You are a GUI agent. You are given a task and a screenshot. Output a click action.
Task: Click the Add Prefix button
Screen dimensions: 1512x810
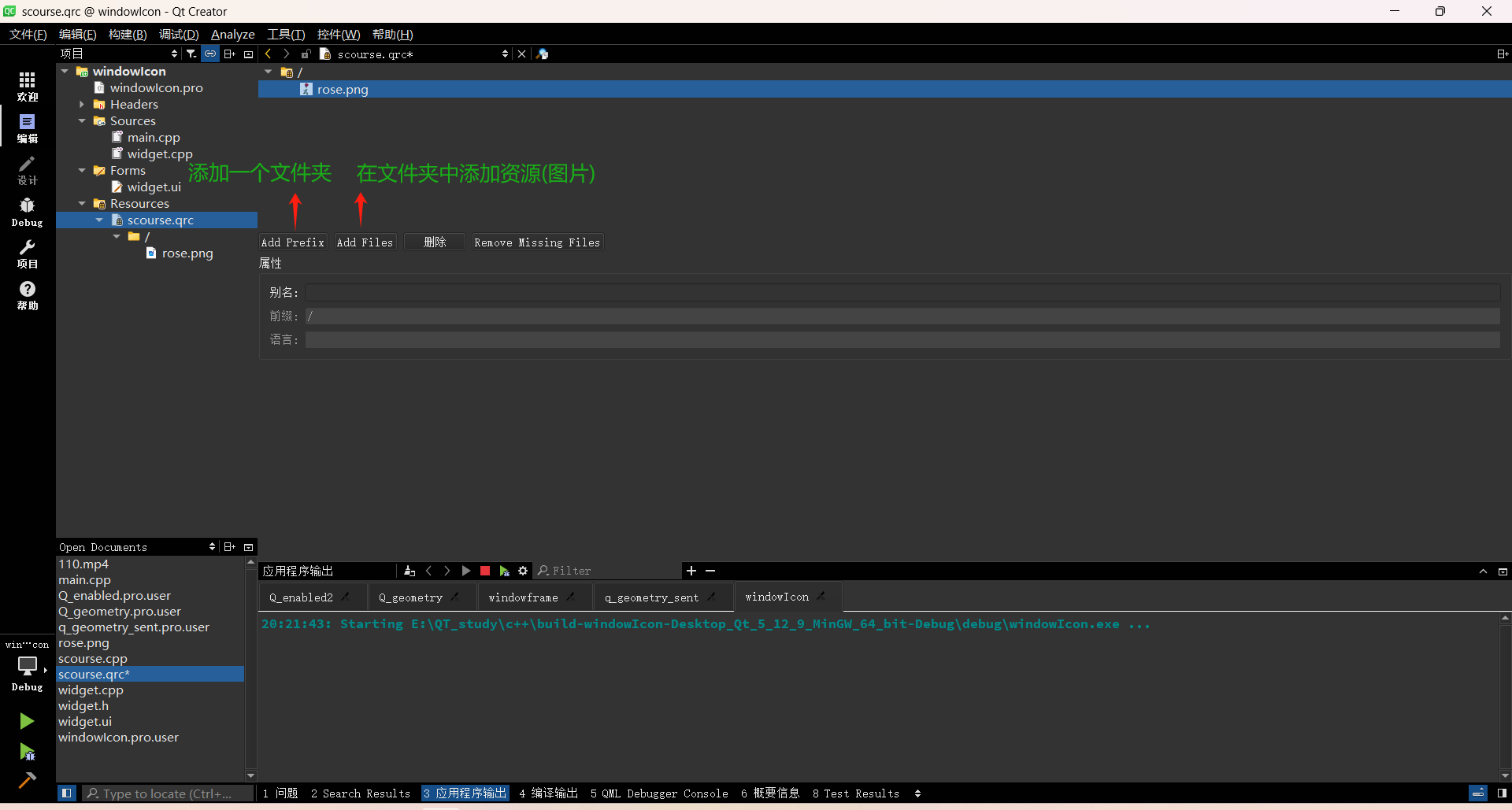click(293, 242)
